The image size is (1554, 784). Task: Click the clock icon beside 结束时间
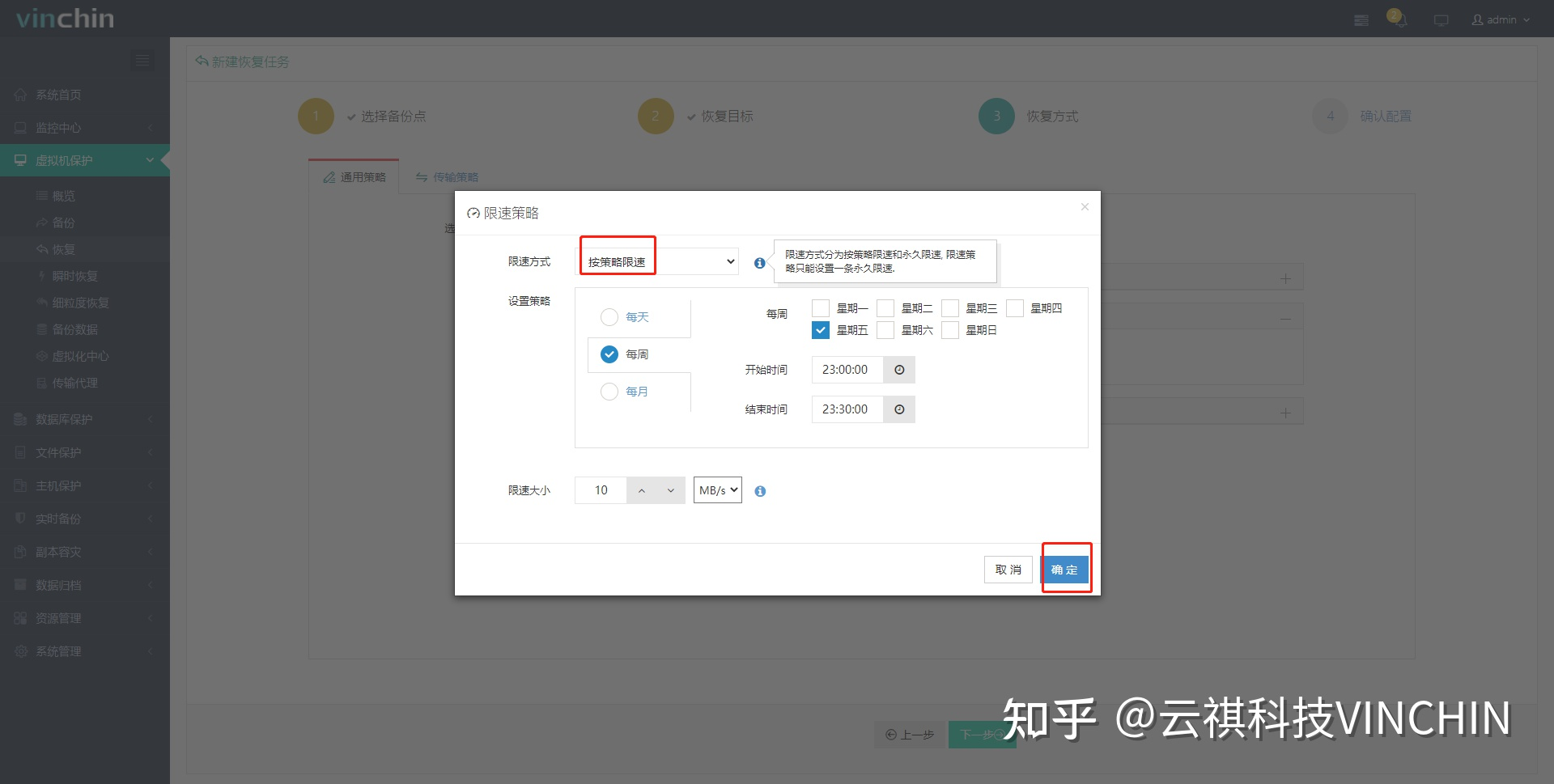(x=898, y=409)
